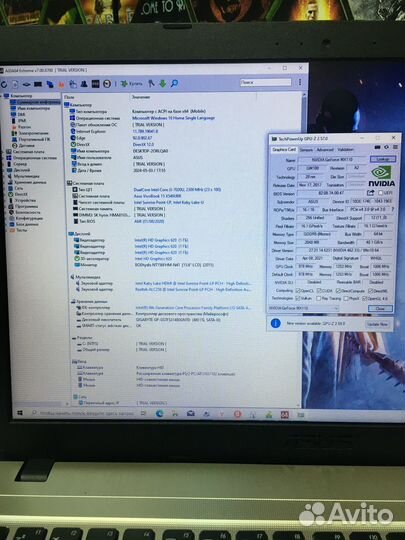Viewport: 405px width, 540px height.
Task: Switch to the Graphics Card tab
Action: coord(284,149)
